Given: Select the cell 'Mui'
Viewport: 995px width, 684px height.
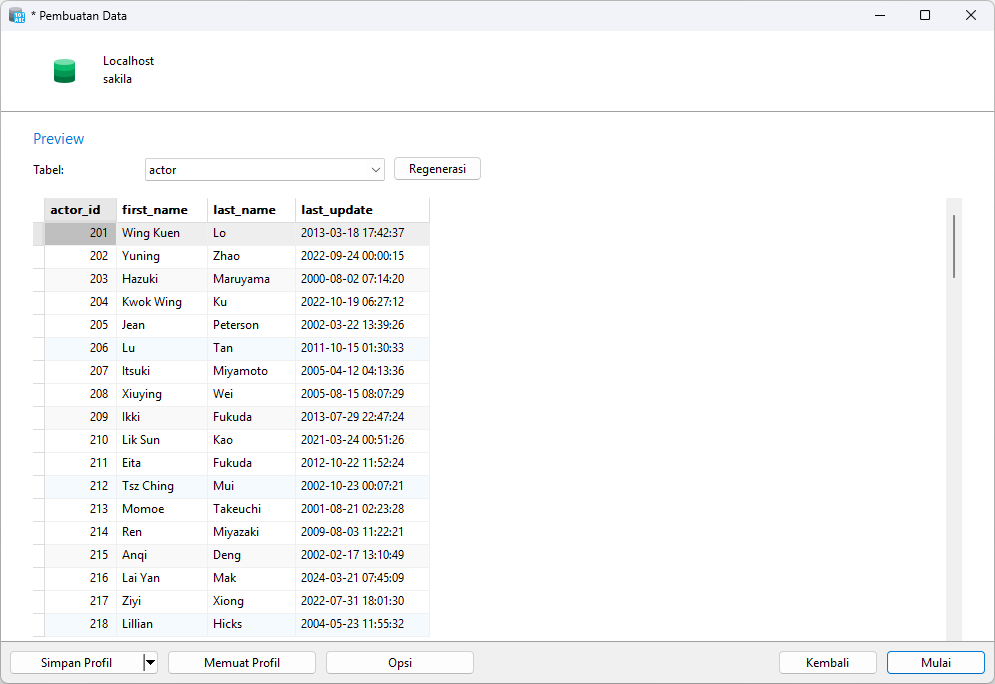Looking at the screenshot, I should pos(251,486).
